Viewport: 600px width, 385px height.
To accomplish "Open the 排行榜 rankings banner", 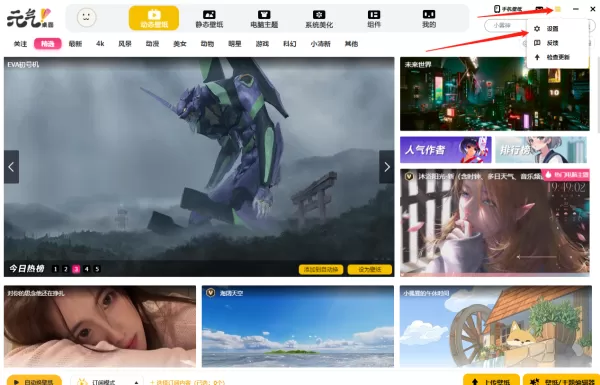I will tap(541, 150).
